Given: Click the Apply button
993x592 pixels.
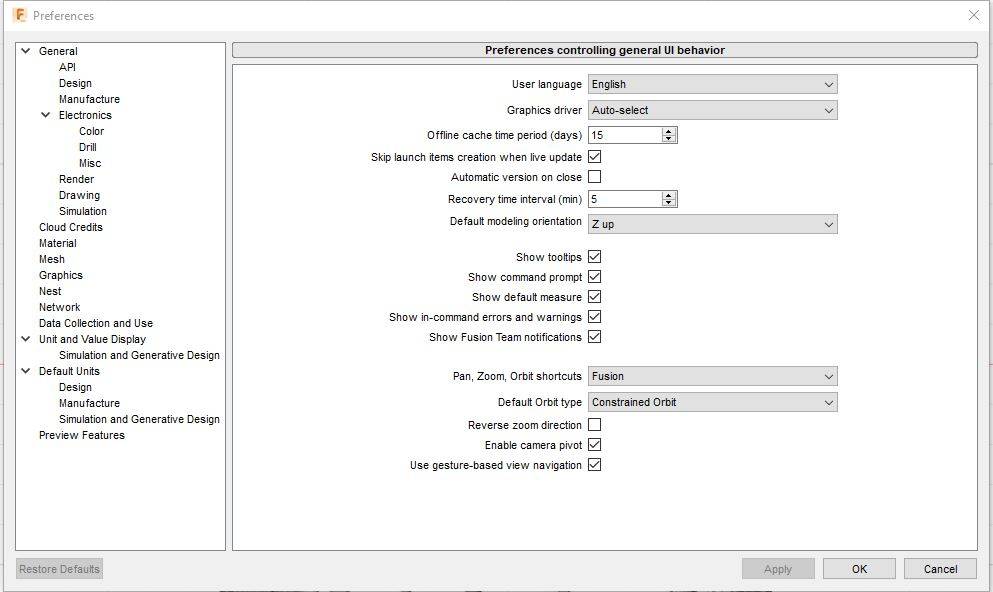Looking at the screenshot, I should 778,569.
